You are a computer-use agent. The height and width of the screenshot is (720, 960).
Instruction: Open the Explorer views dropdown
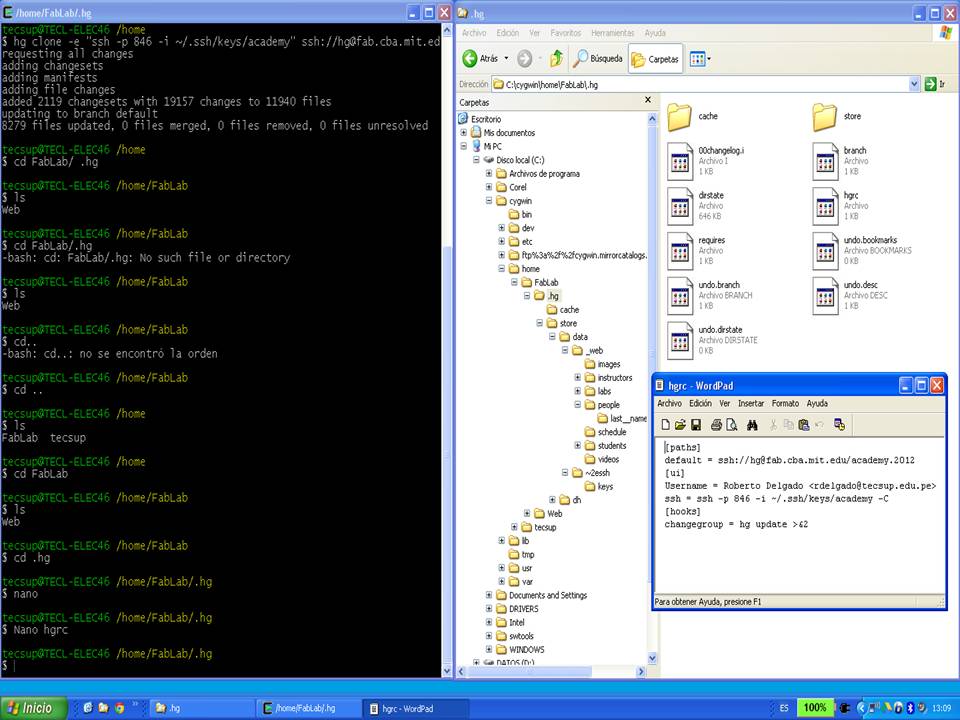coord(700,59)
